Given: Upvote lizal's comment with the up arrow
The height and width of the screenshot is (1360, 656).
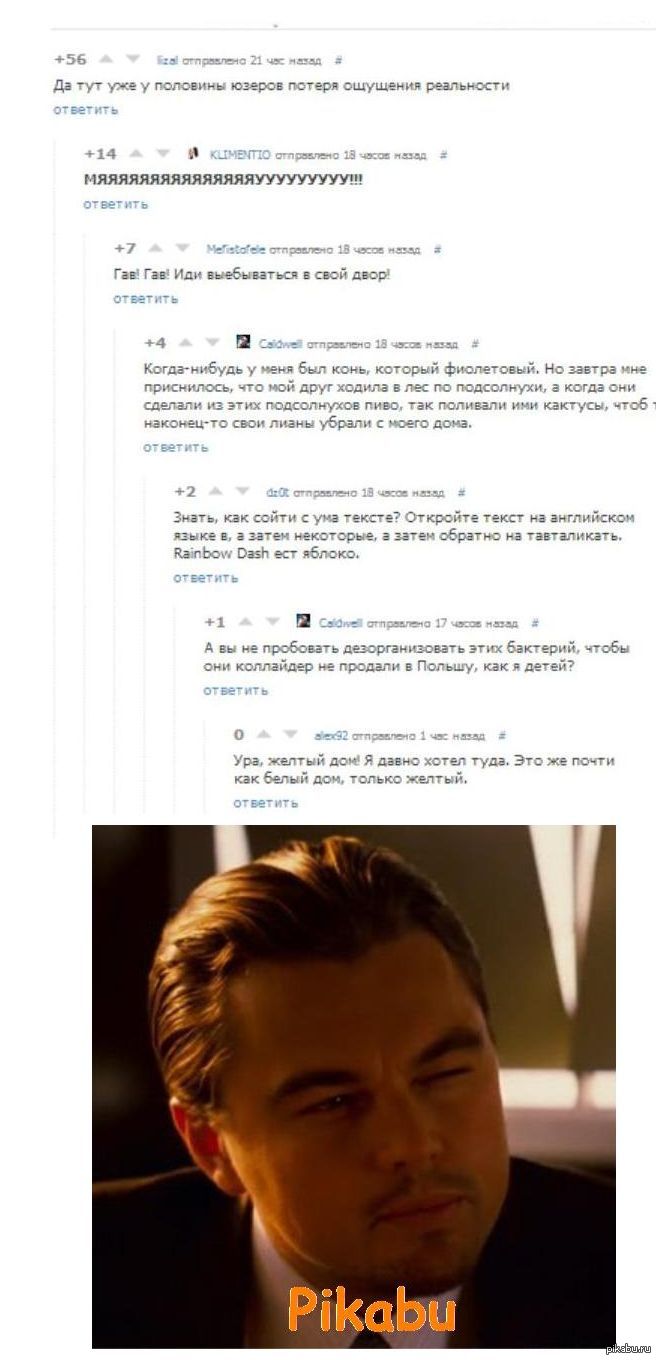Looking at the screenshot, I should [x=107, y=58].
